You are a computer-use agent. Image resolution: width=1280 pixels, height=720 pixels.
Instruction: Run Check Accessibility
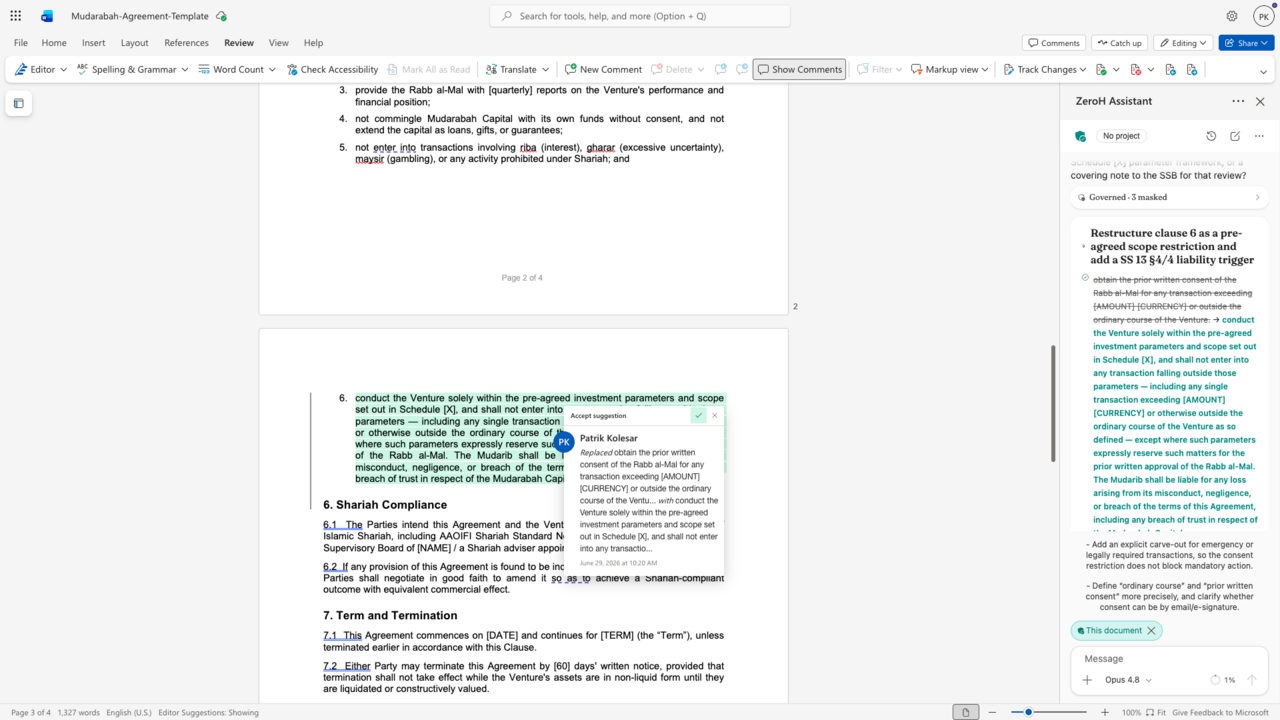[x=332, y=69]
